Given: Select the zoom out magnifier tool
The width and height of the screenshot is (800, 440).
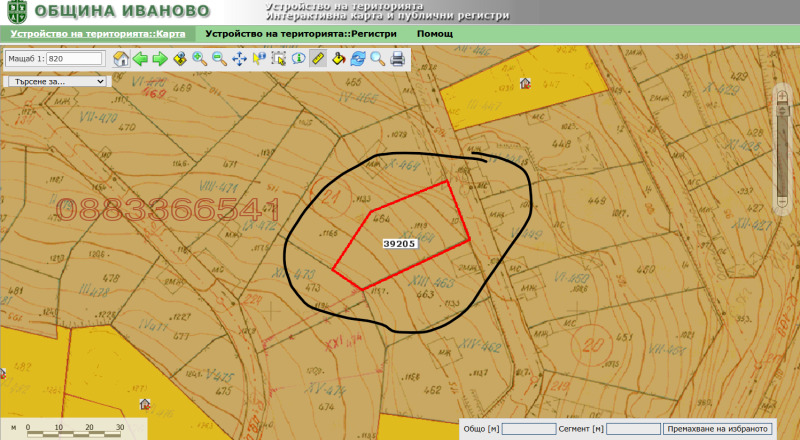Looking at the screenshot, I should (x=219, y=59).
